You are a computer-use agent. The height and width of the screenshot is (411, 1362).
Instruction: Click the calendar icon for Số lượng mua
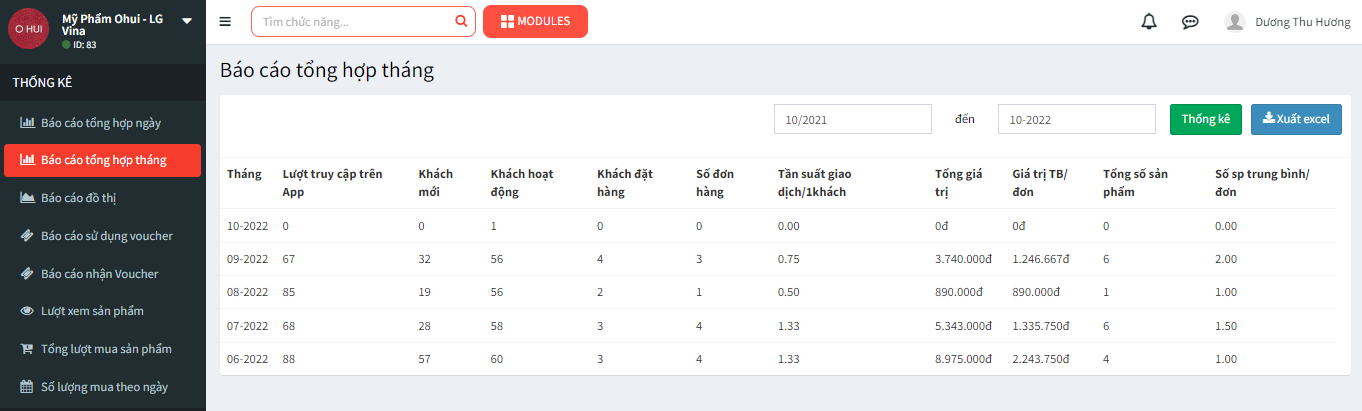pos(28,387)
